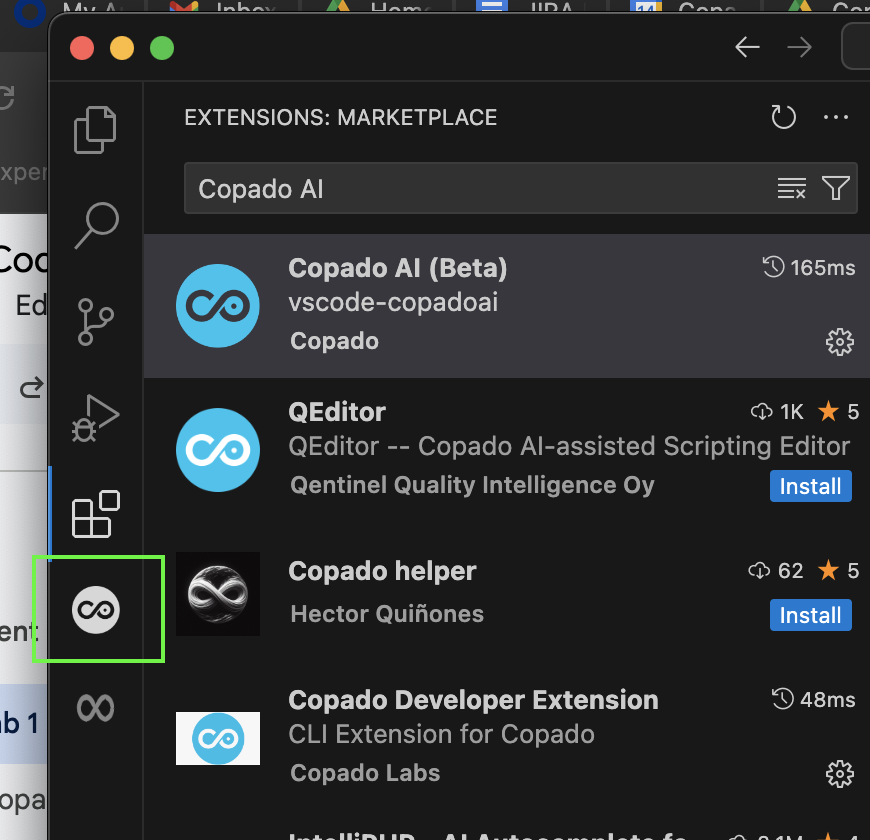The image size is (870, 840).
Task: Click the 165ms activation time
Action: 808,267
